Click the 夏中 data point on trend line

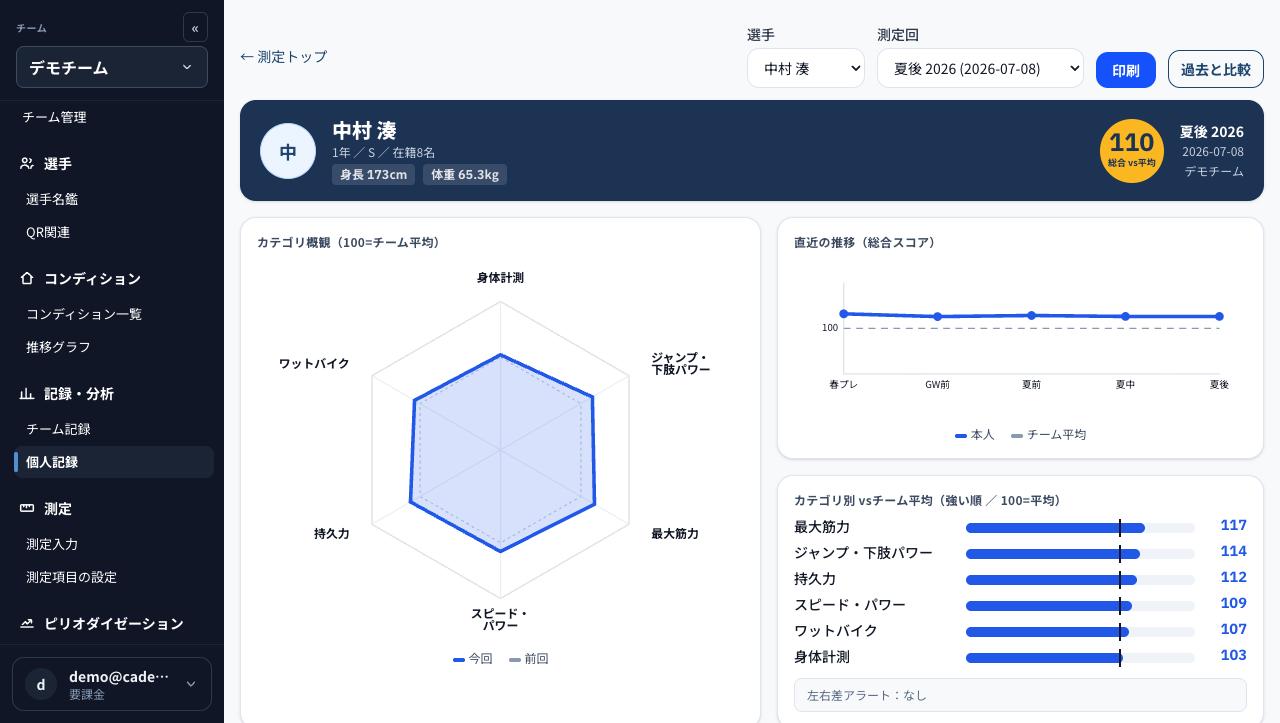[x=1126, y=317]
